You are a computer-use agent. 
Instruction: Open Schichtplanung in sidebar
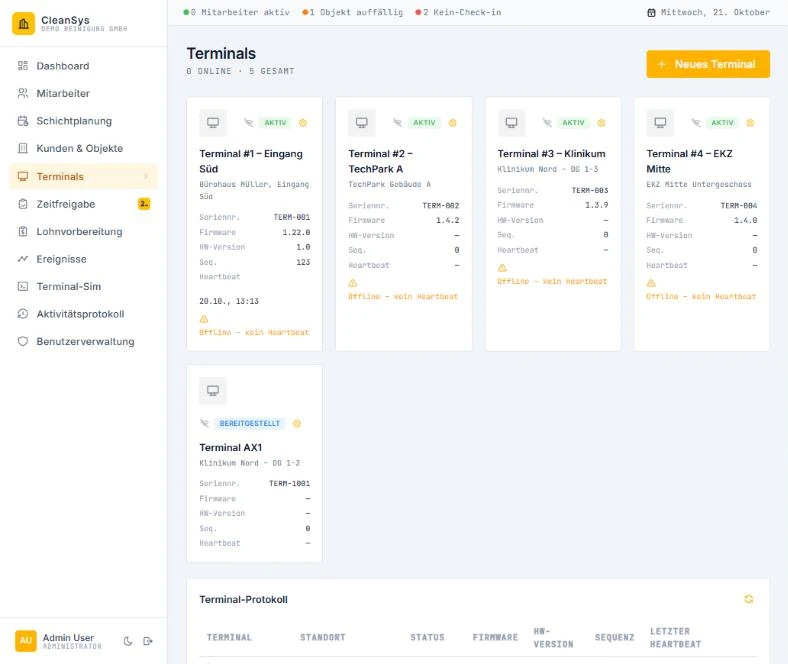coord(83,121)
